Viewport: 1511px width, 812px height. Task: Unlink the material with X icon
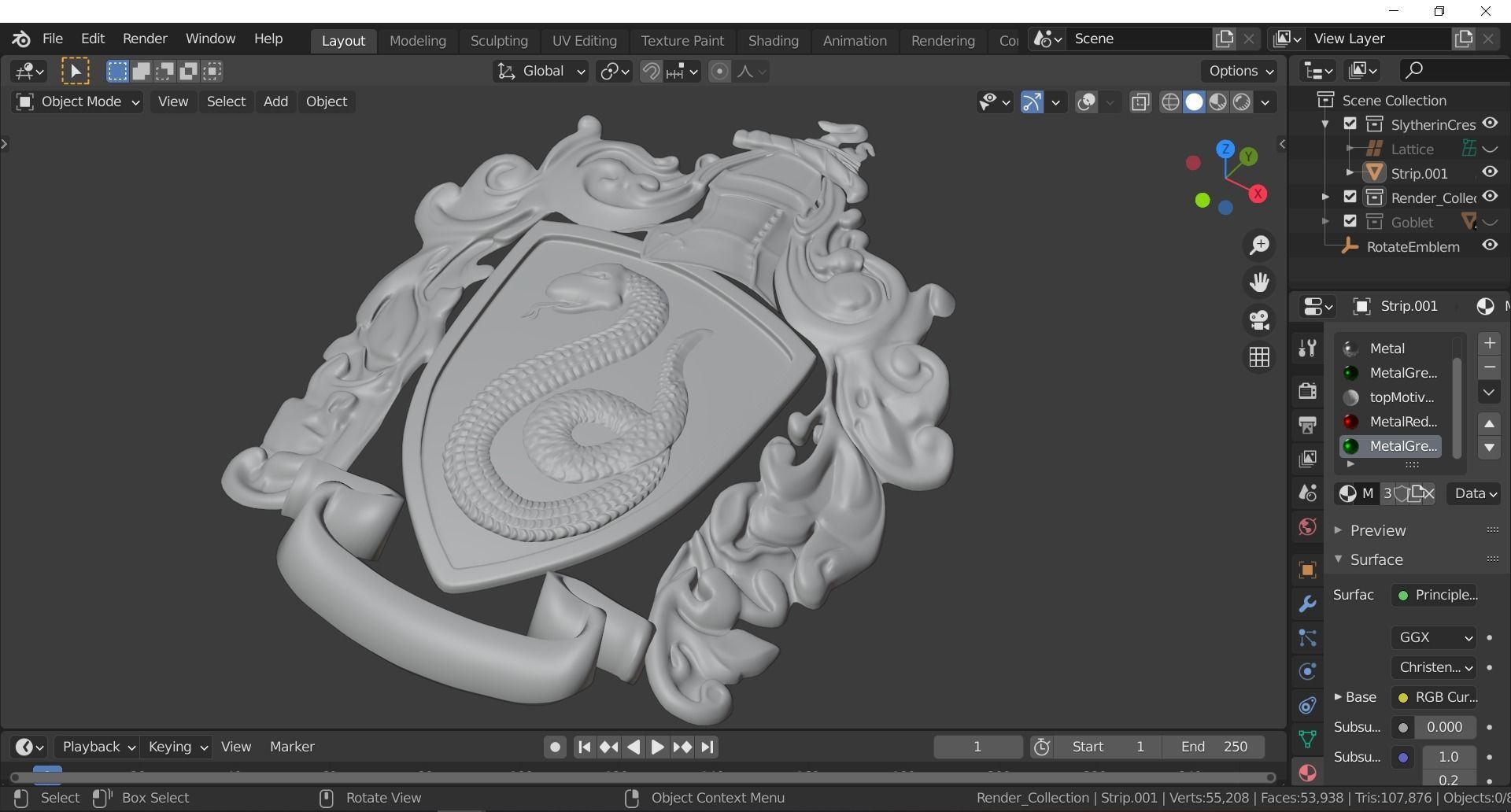pos(1429,493)
